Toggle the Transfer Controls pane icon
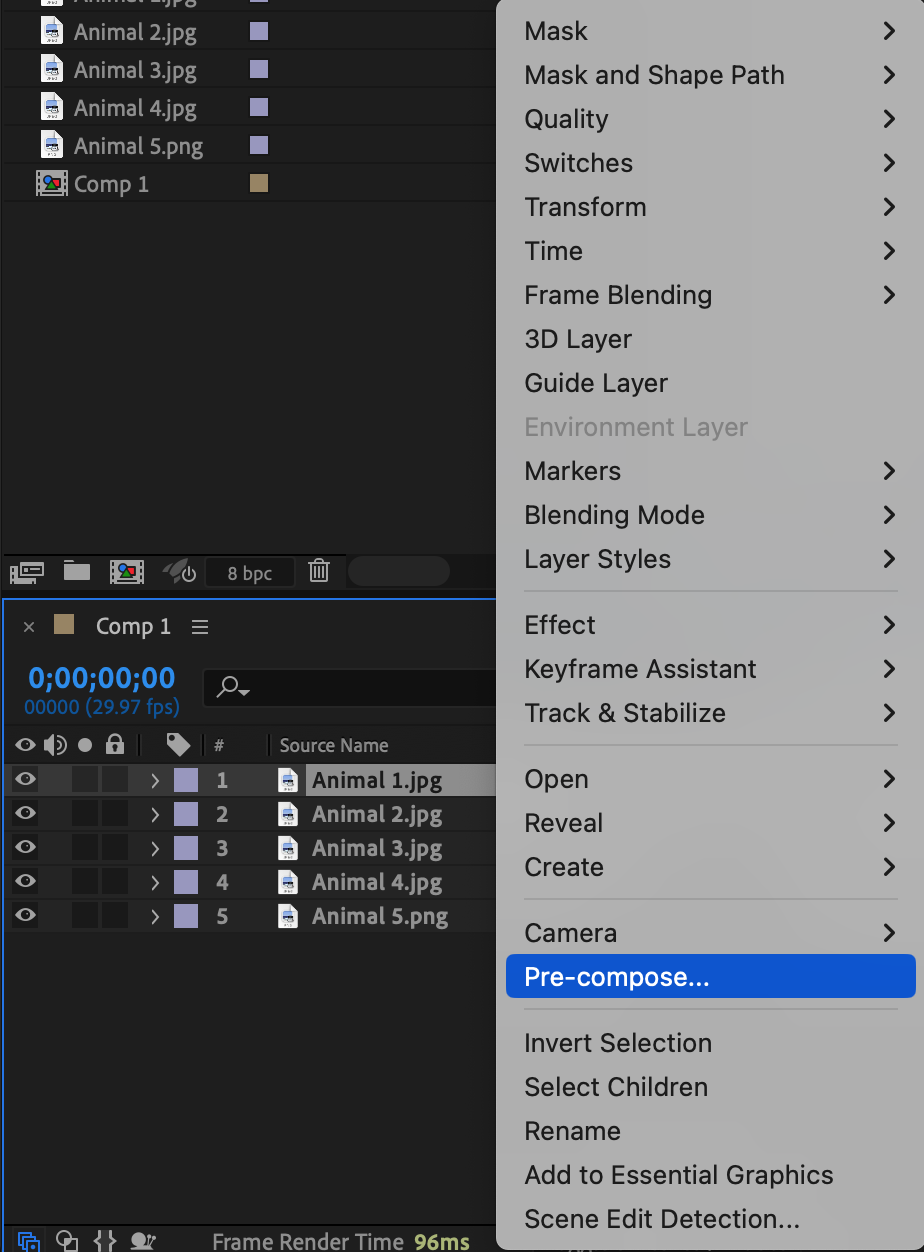924x1252 pixels. 67,1241
